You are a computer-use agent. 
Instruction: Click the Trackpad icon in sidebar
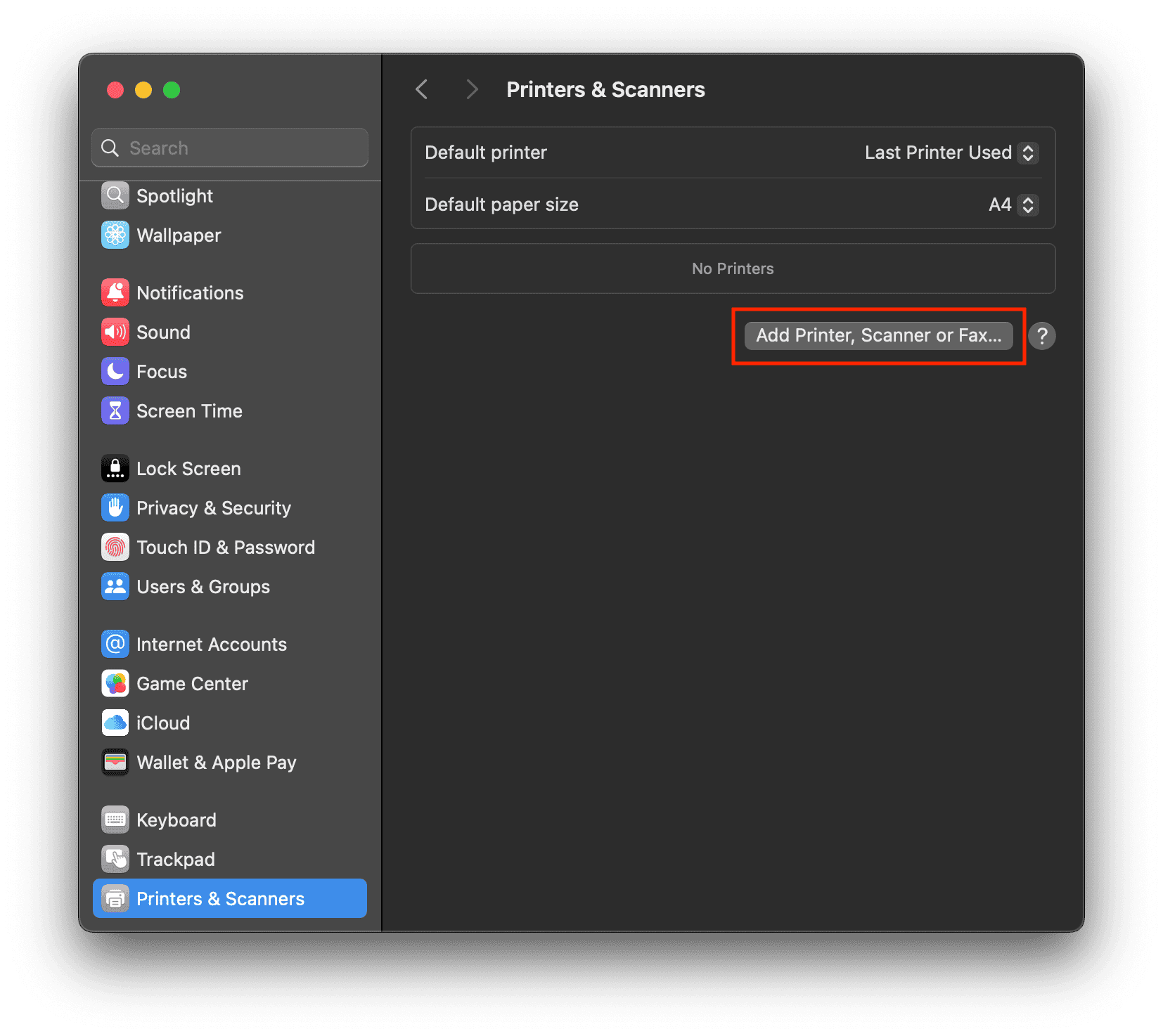(115, 860)
